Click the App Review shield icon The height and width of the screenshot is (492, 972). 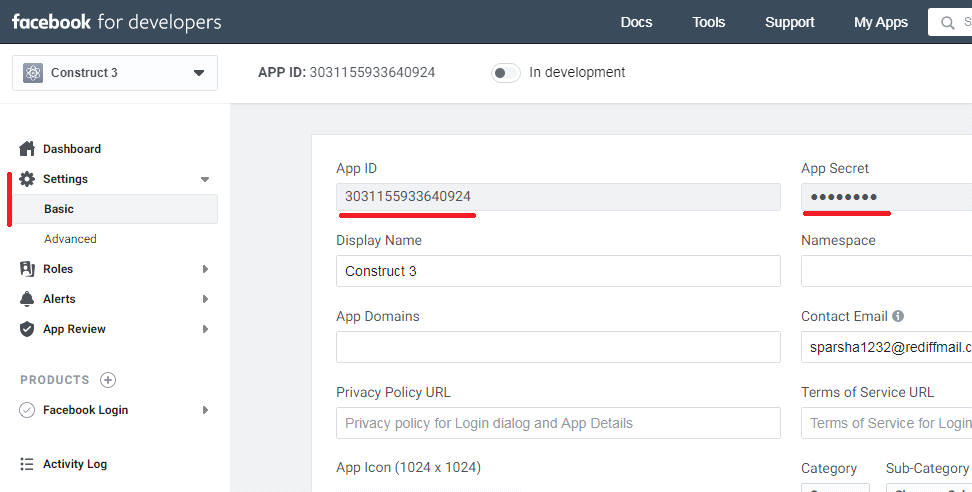tap(27, 329)
